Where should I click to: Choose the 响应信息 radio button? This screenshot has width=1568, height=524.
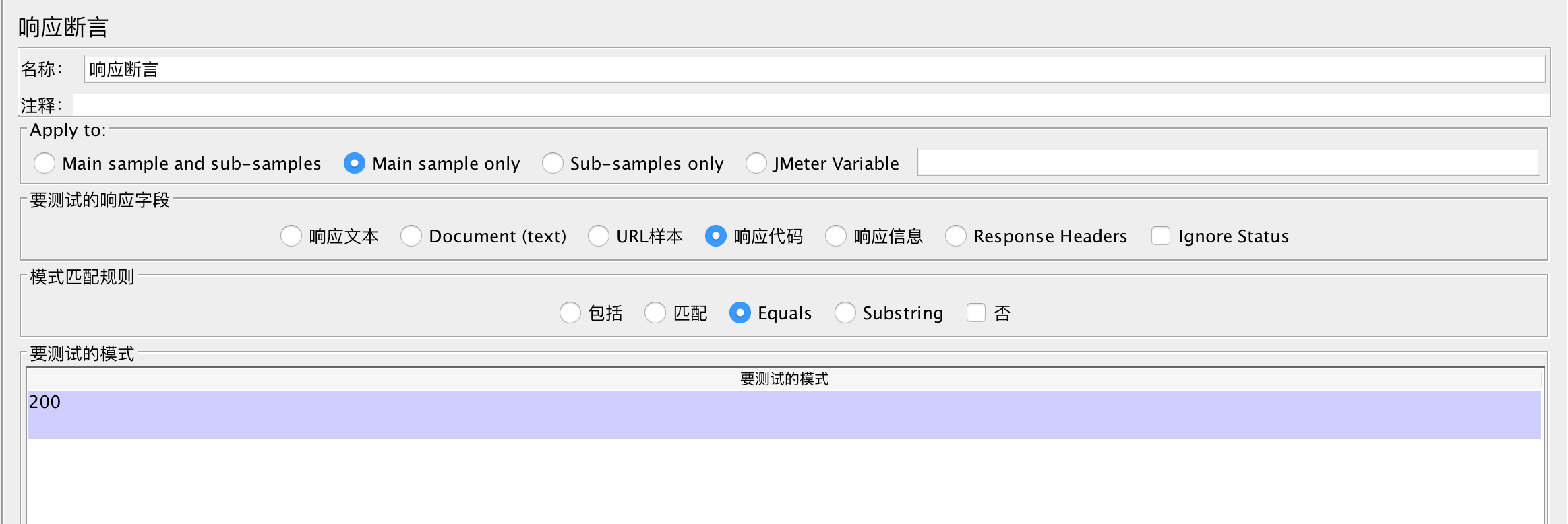[x=836, y=236]
